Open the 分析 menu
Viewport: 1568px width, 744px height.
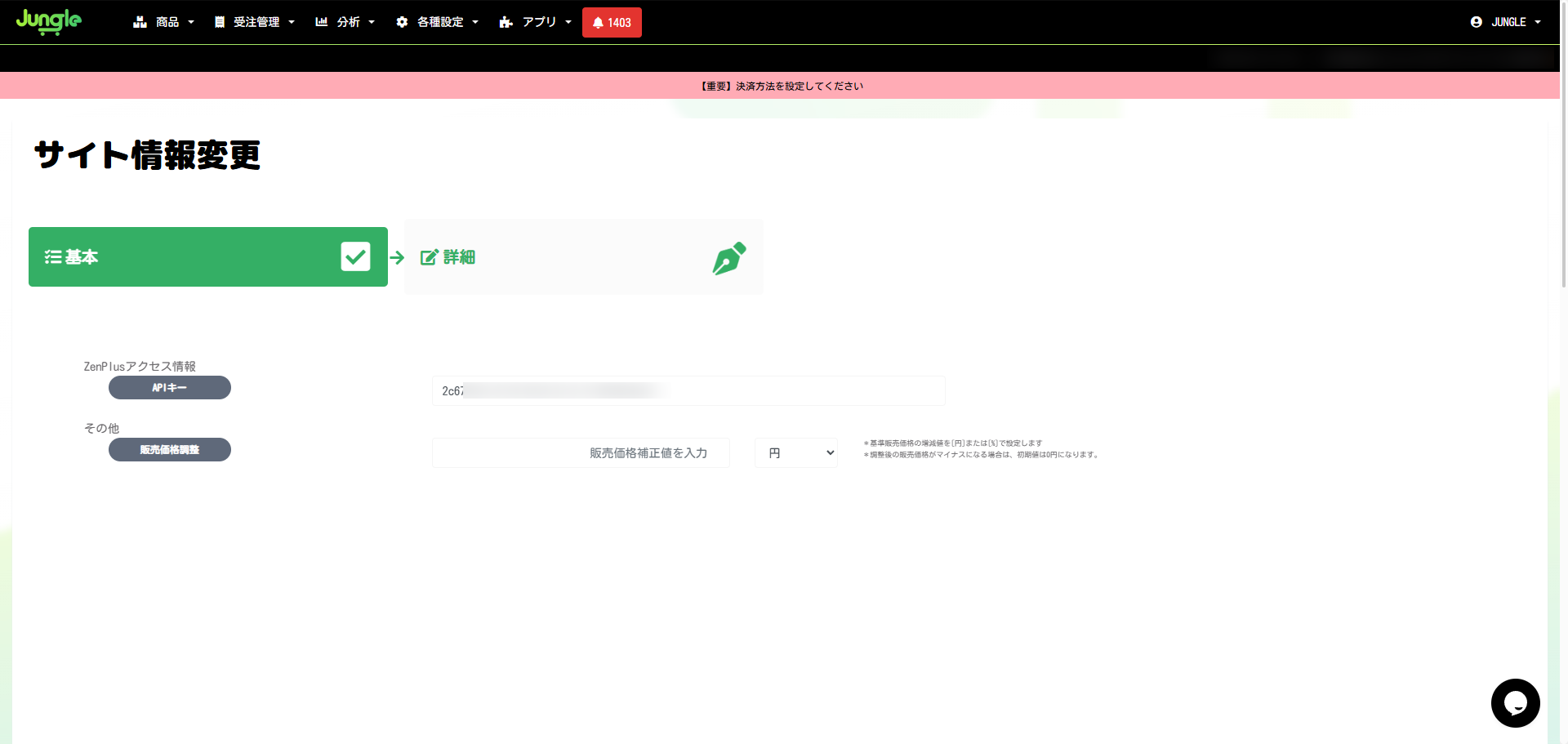[x=345, y=22]
